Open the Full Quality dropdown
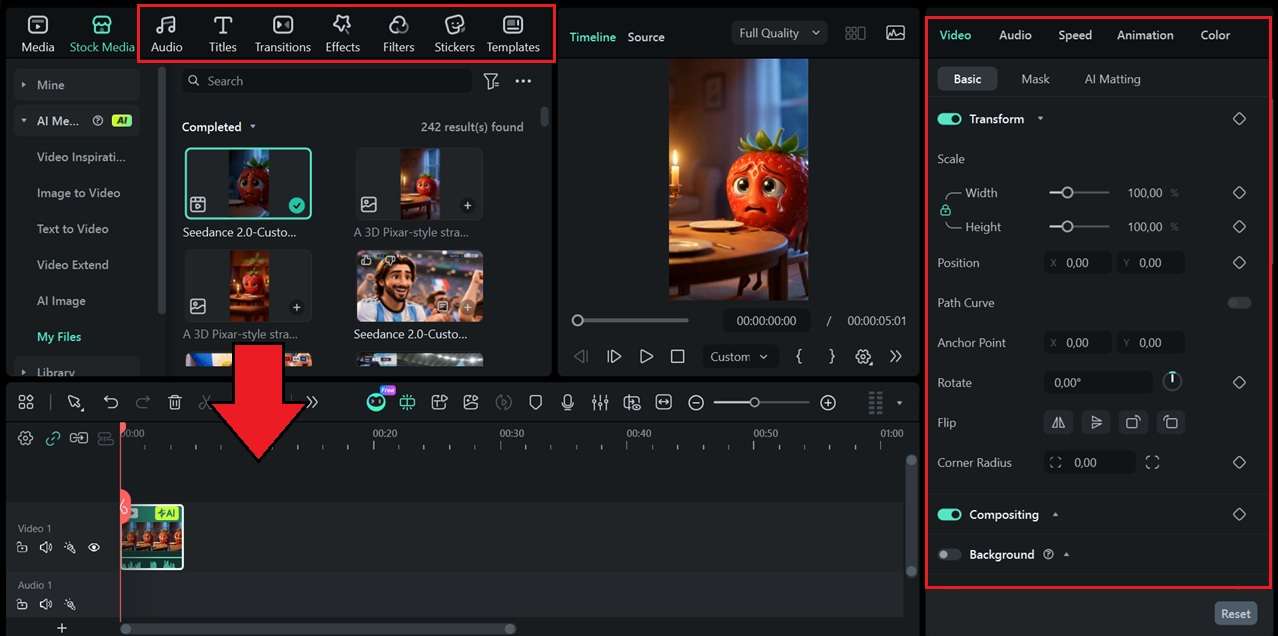 tap(779, 33)
